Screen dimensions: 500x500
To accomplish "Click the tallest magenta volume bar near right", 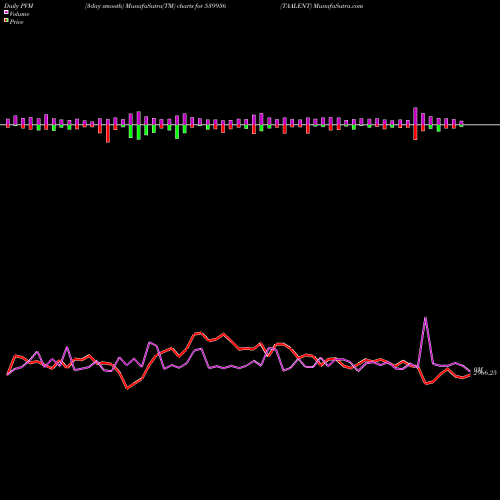I will (415, 116).
